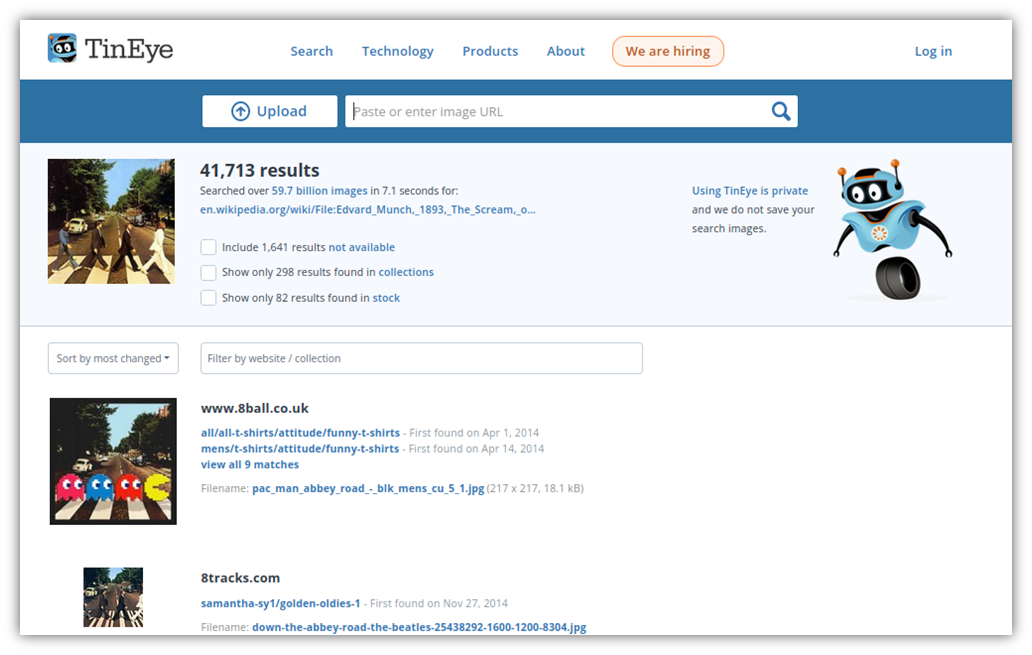Click the TinEye wordmark text
This screenshot has width=1032, height=655.
[x=129, y=49]
